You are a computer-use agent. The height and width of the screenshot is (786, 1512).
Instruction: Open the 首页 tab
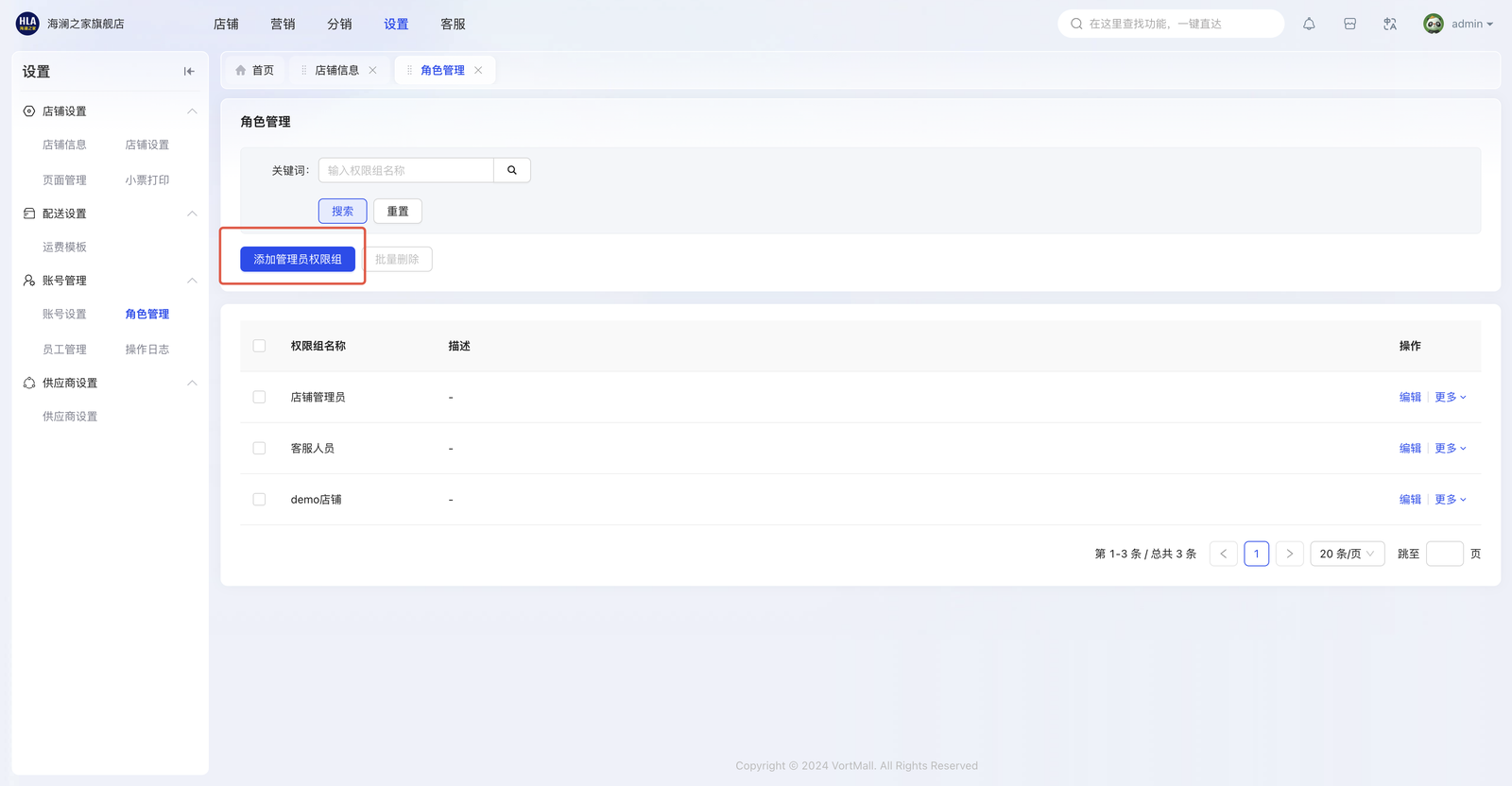click(x=255, y=70)
